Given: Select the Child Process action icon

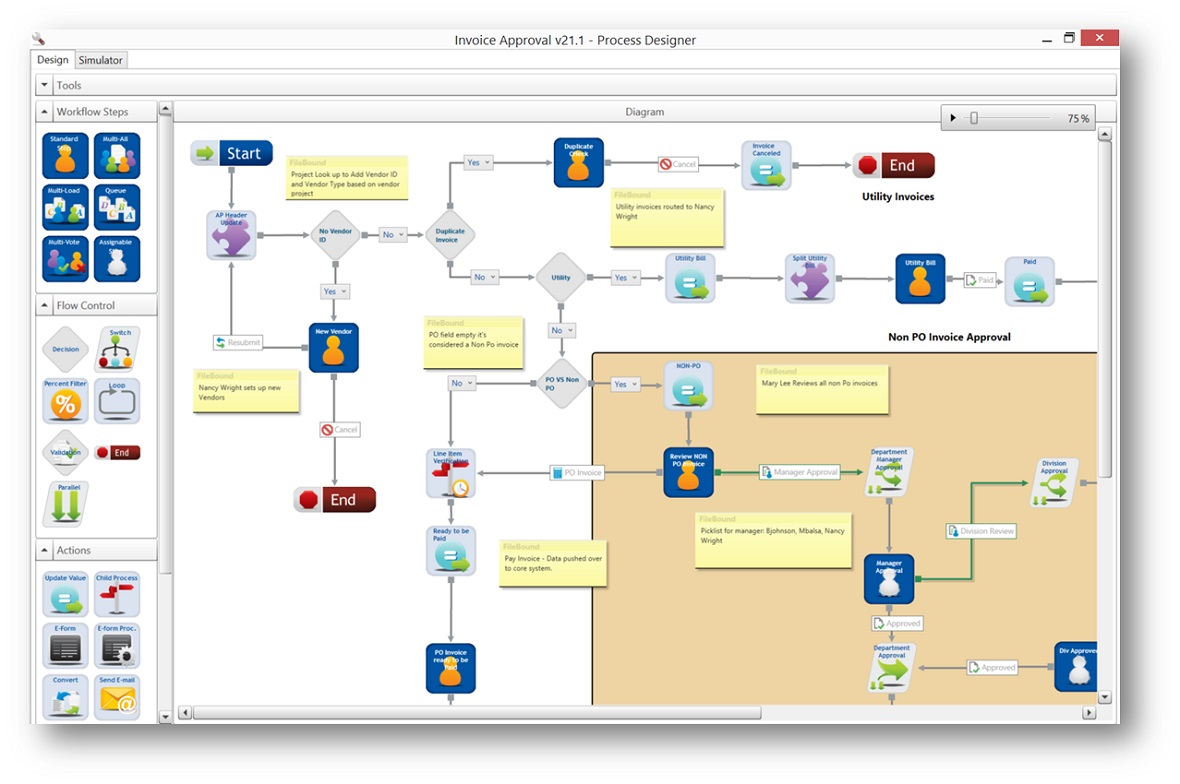Looking at the screenshot, I should pos(117,593).
